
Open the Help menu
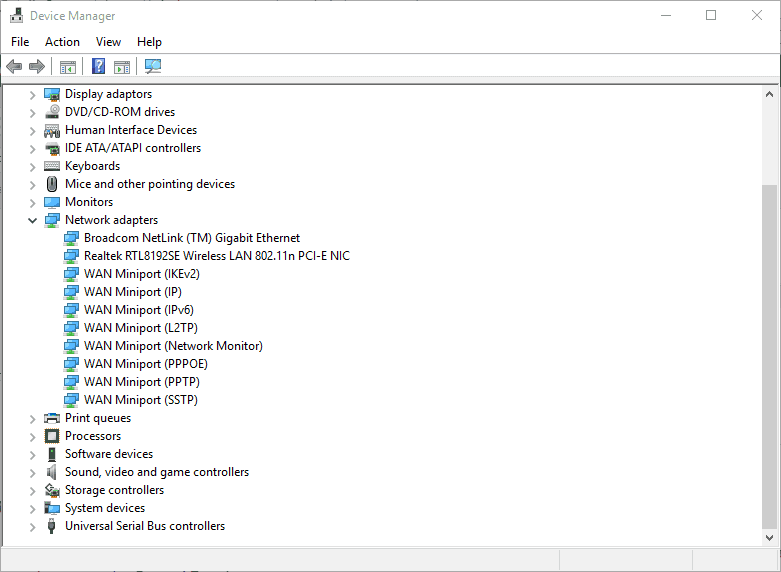pyautogui.click(x=149, y=42)
